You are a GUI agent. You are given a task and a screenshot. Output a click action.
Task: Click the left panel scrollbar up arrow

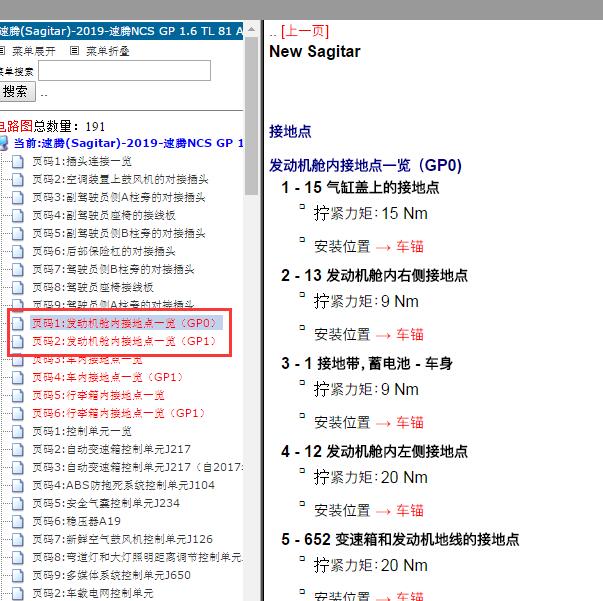[252, 29]
